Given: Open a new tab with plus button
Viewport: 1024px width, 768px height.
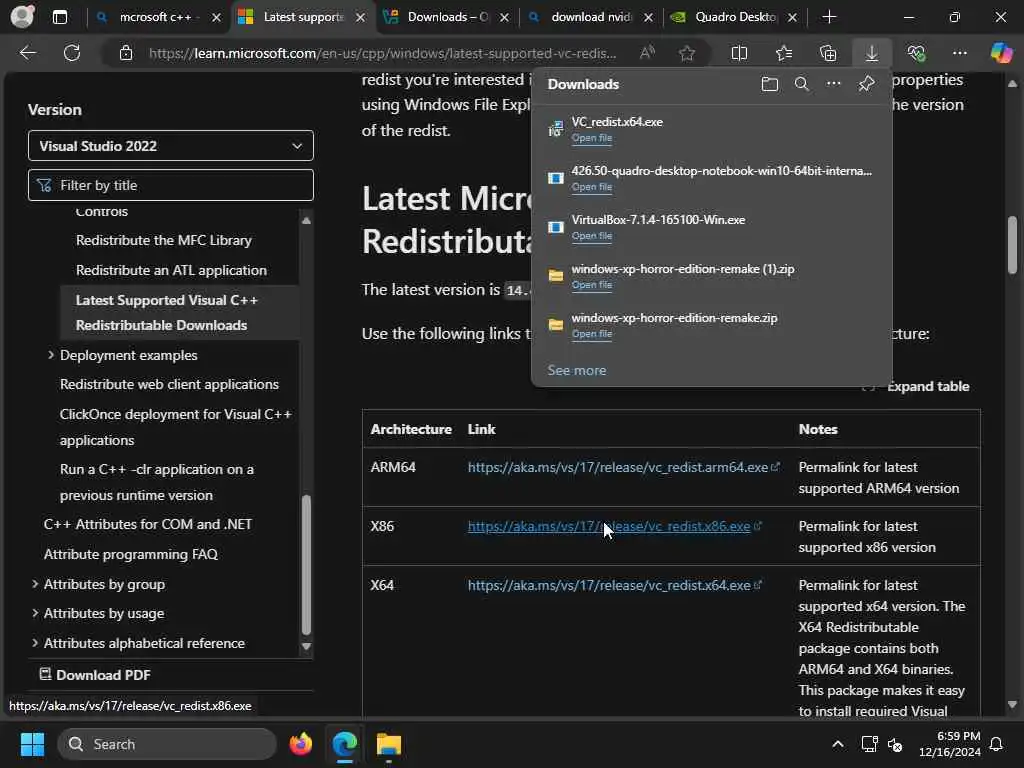Looking at the screenshot, I should click(829, 17).
